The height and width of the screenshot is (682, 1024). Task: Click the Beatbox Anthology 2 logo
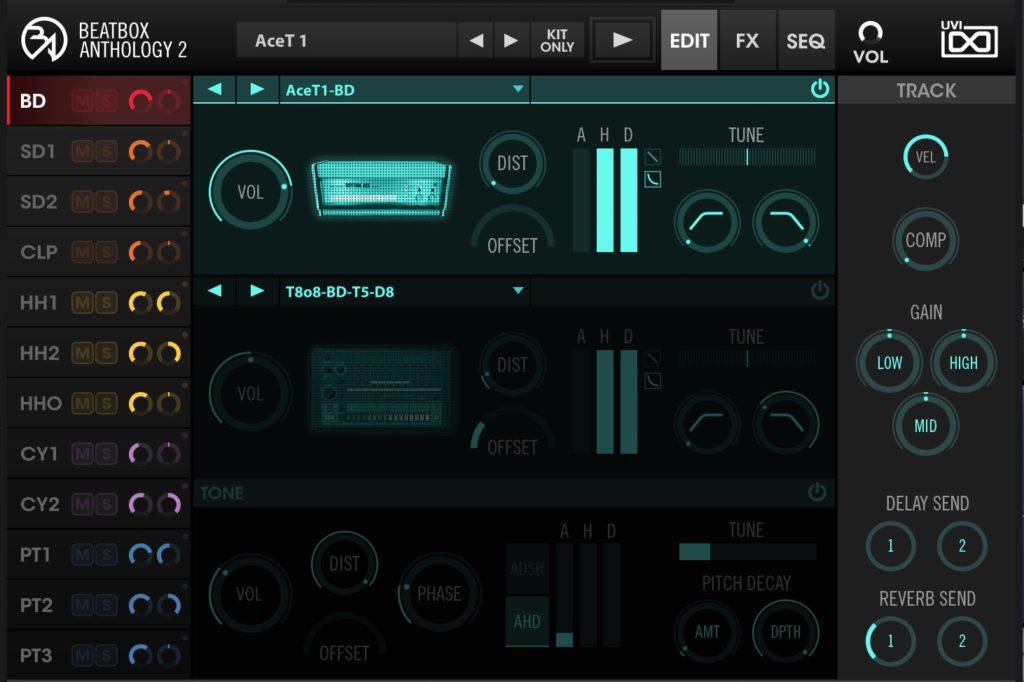(x=44, y=40)
